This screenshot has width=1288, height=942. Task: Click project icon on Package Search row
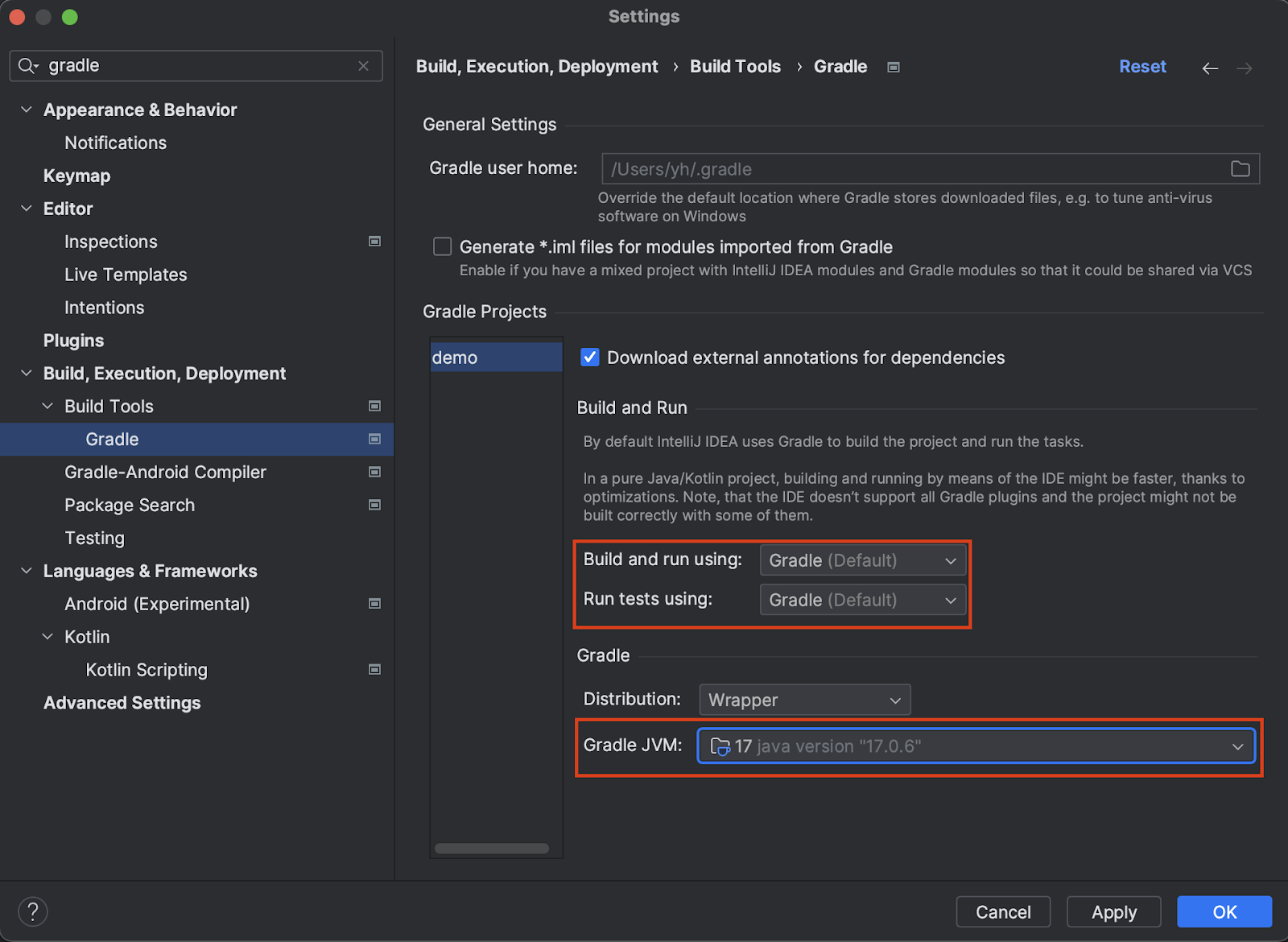click(374, 506)
